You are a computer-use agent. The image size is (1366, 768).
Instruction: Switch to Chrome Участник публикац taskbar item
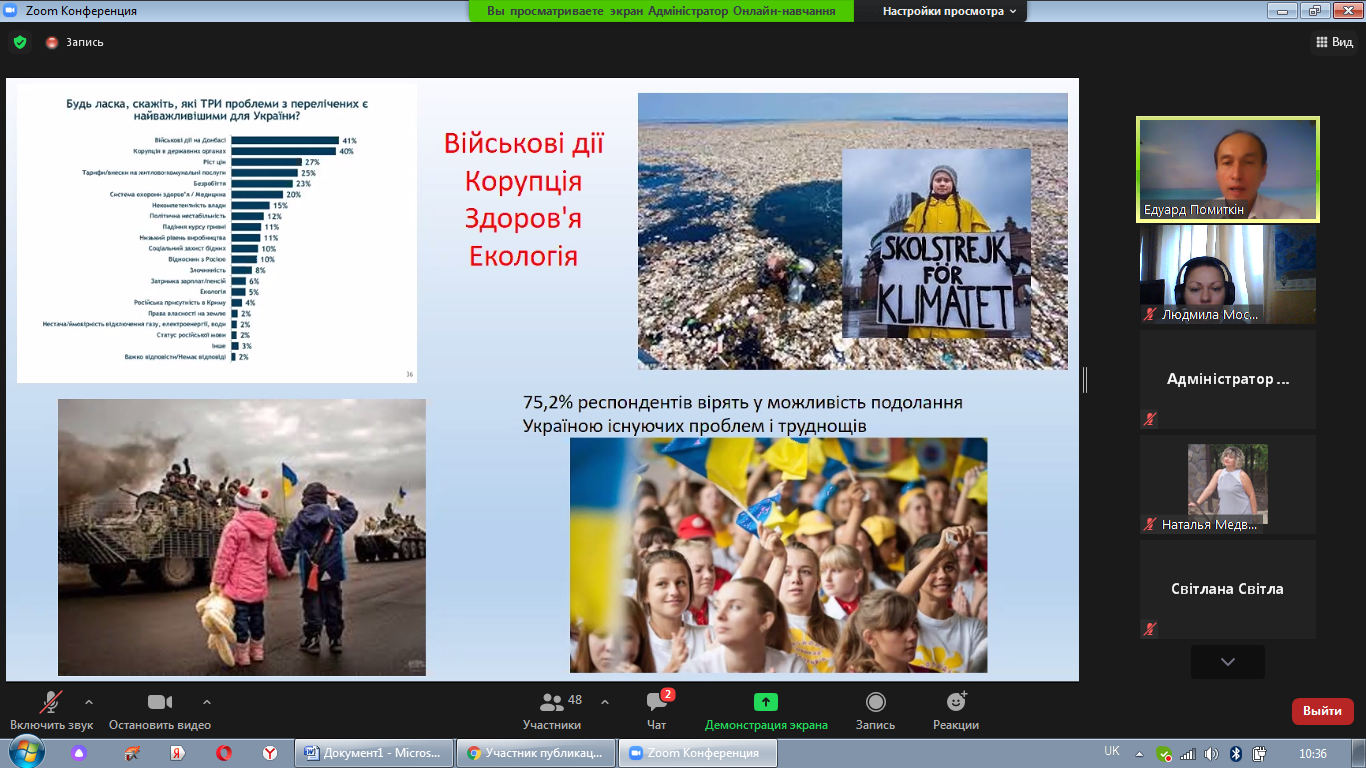tap(535, 753)
